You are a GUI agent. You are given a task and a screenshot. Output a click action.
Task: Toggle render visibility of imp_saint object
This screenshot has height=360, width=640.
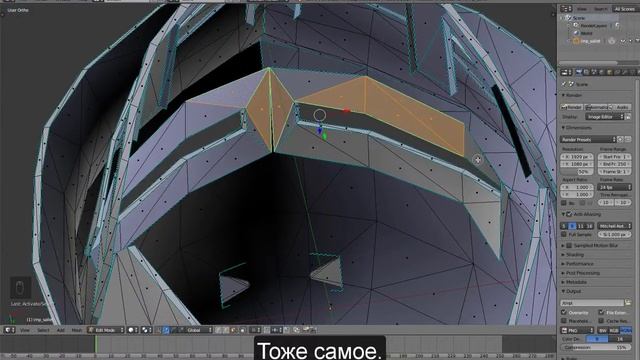point(638,41)
